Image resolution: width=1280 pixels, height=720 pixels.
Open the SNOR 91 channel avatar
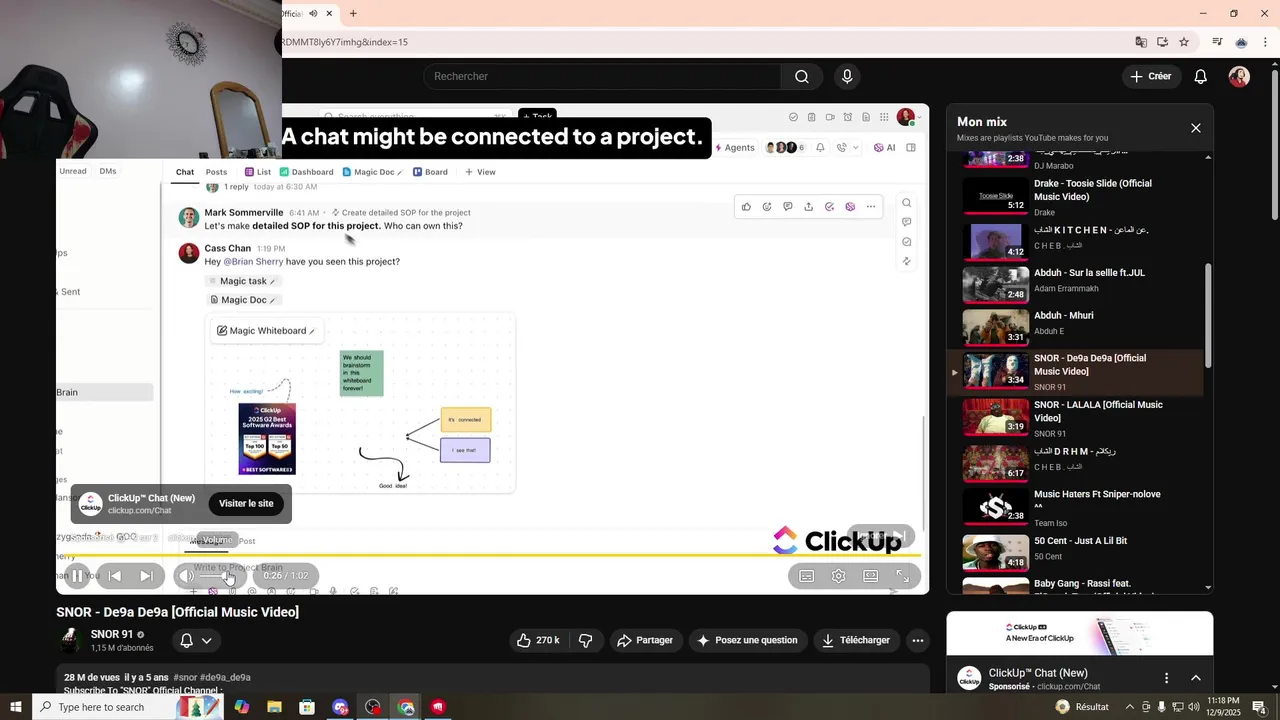click(x=70, y=640)
